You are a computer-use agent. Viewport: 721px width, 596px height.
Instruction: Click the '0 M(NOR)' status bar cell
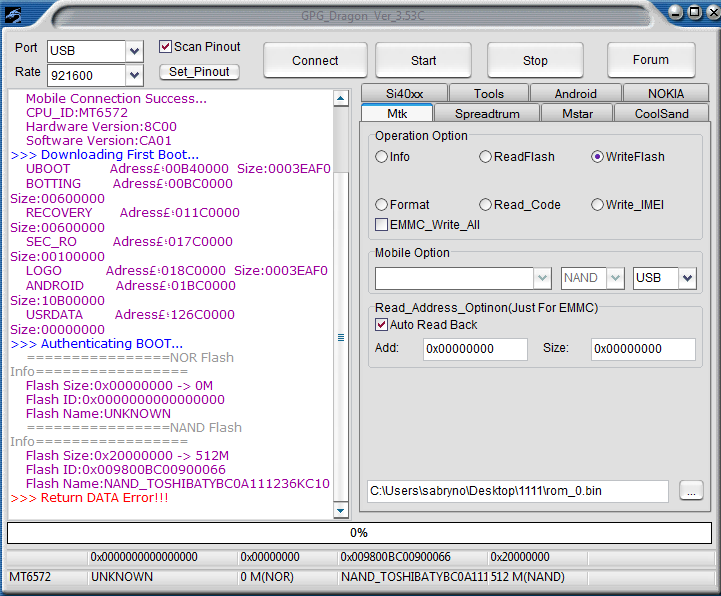(x=288, y=577)
